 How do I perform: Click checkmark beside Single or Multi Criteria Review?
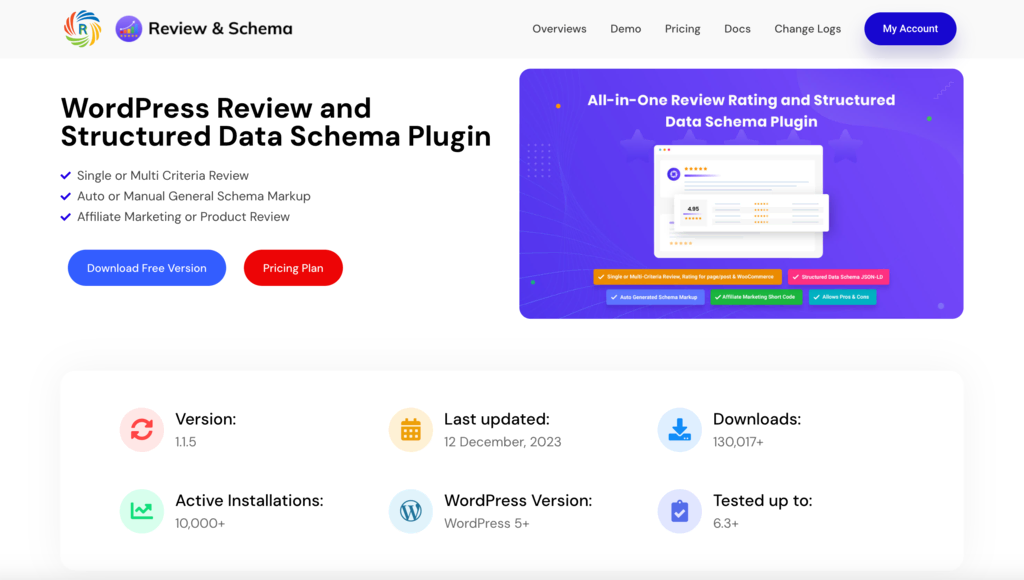tap(65, 176)
